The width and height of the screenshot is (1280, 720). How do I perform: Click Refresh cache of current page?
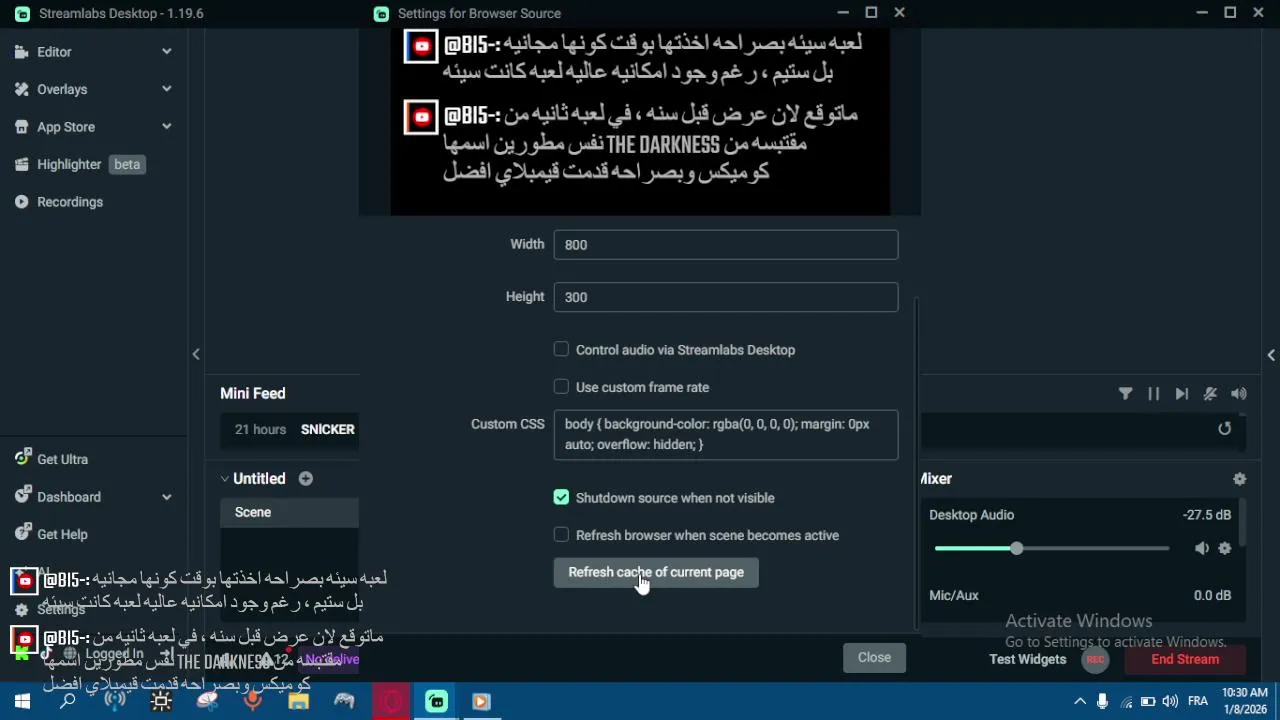(x=656, y=572)
